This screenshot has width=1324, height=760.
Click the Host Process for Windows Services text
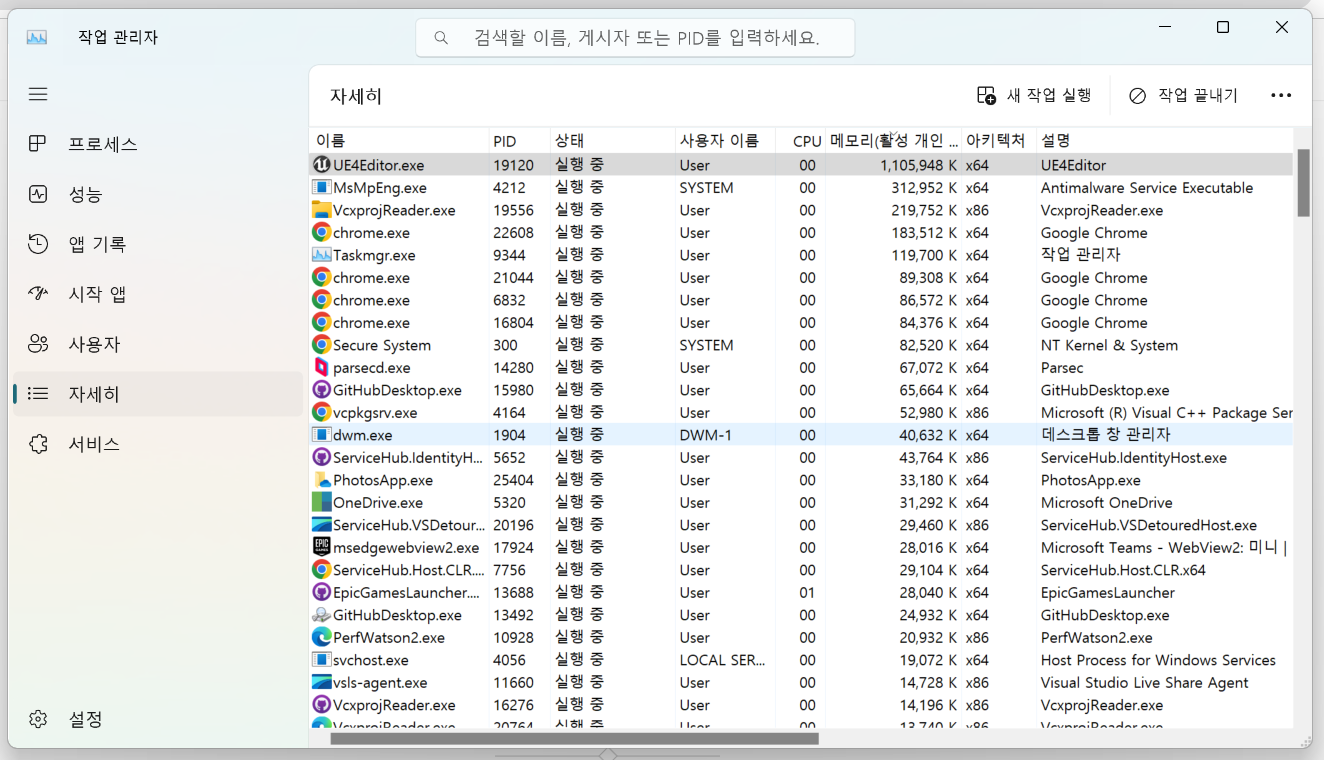click(x=1158, y=660)
